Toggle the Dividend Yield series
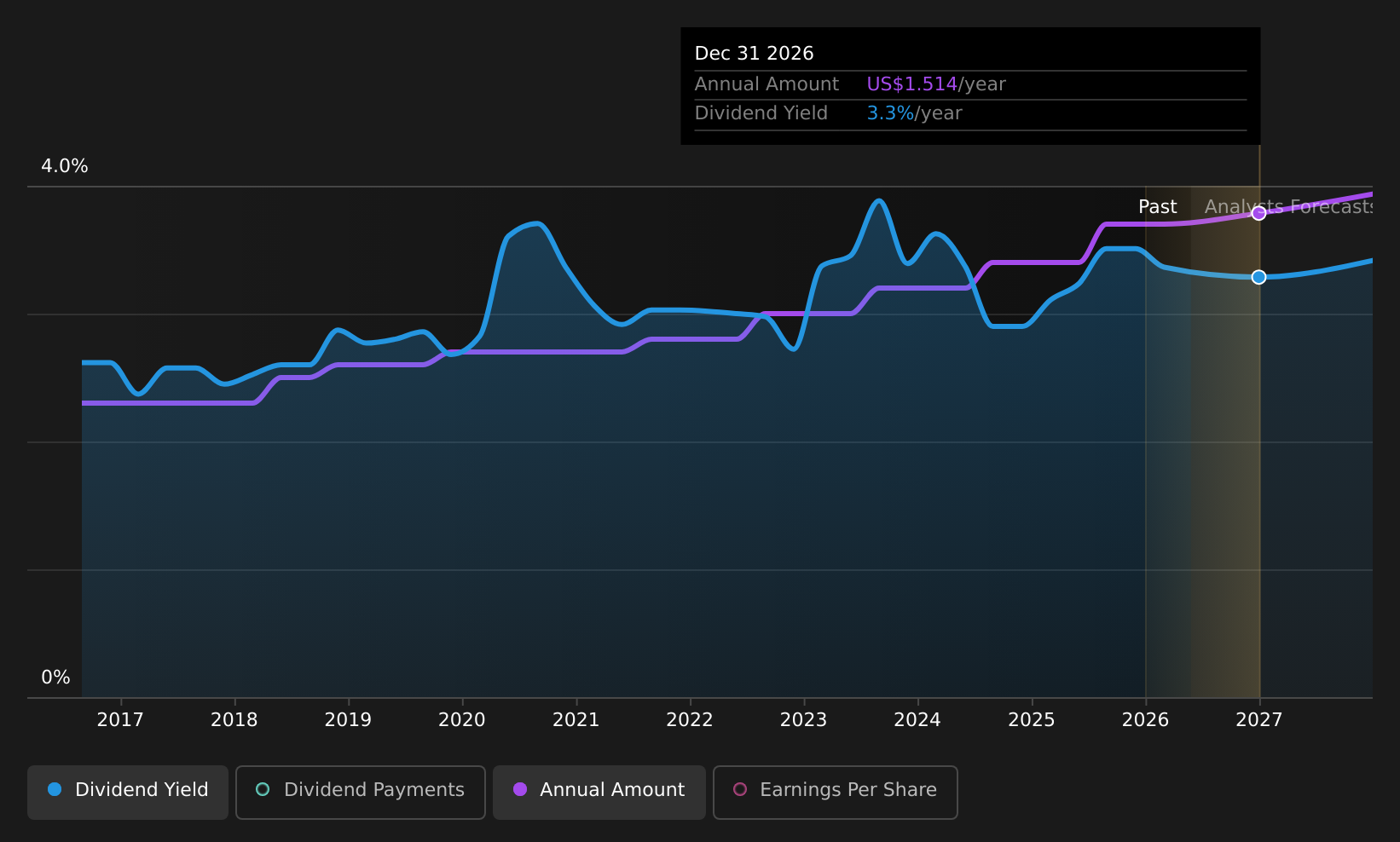1400x842 pixels. pyautogui.click(x=128, y=793)
